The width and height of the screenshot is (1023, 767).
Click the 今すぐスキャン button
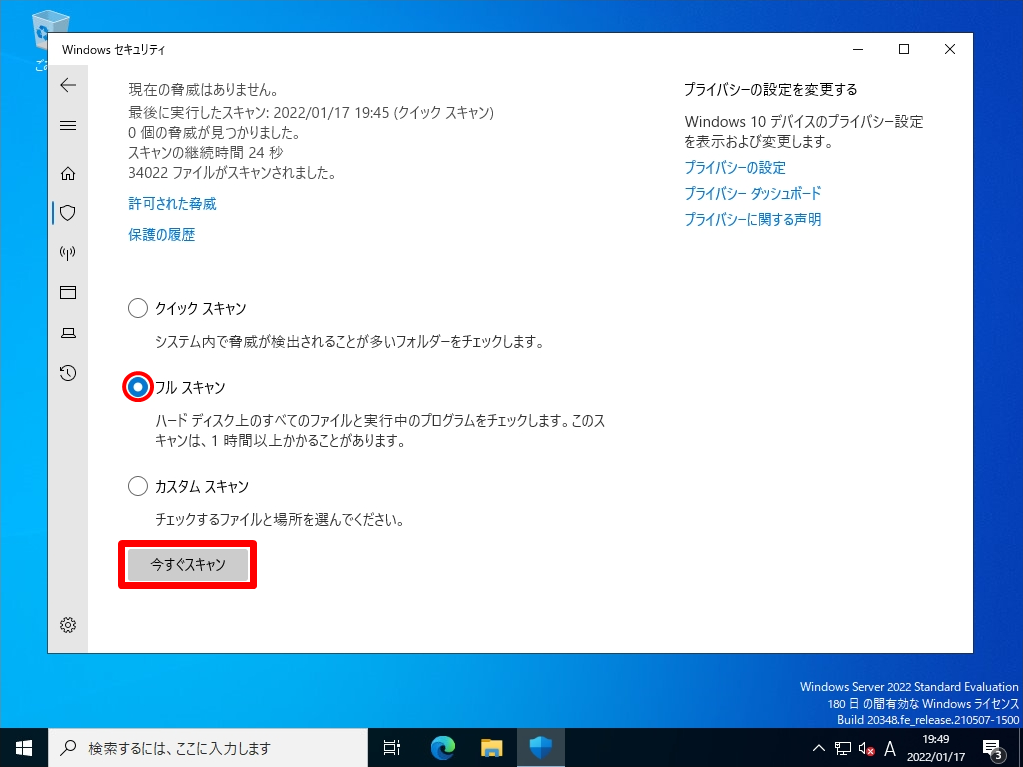click(188, 565)
